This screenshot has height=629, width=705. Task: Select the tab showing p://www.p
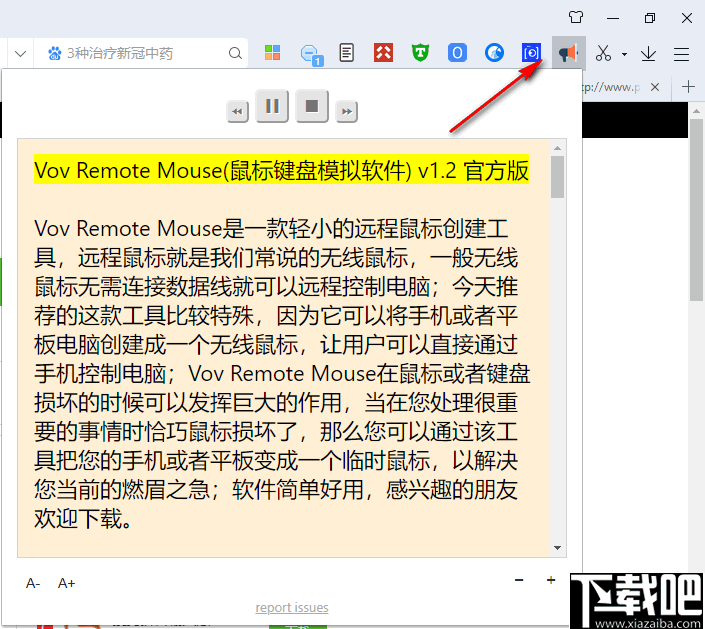point(611,87)
